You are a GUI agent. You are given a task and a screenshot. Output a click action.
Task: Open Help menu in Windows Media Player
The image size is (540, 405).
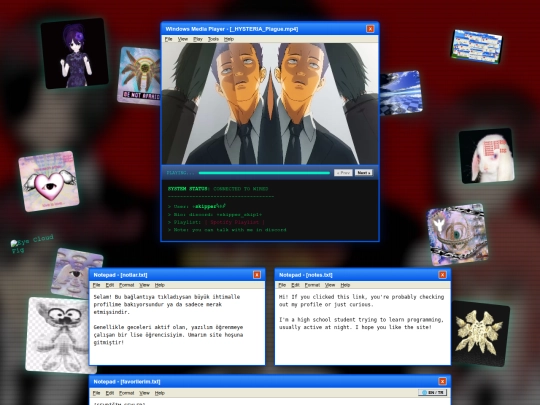(229, 39)
